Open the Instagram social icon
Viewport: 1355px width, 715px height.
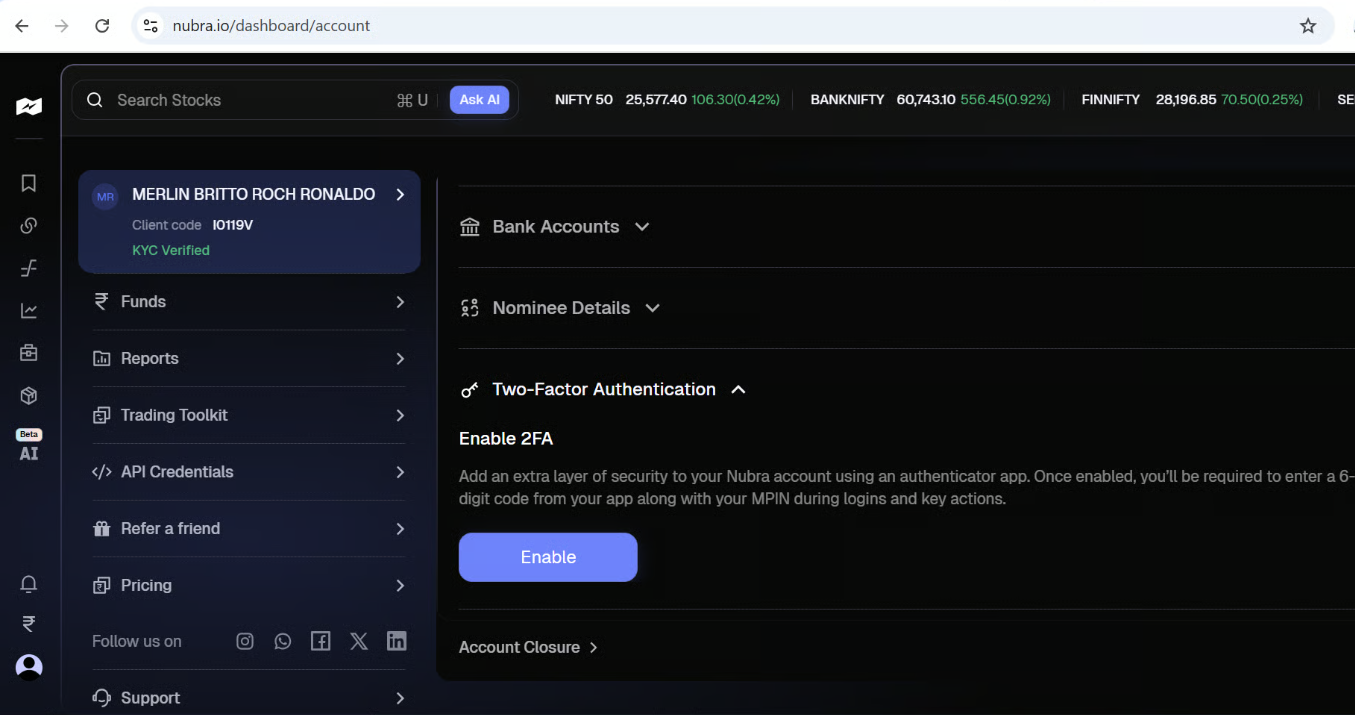[245, 641]
